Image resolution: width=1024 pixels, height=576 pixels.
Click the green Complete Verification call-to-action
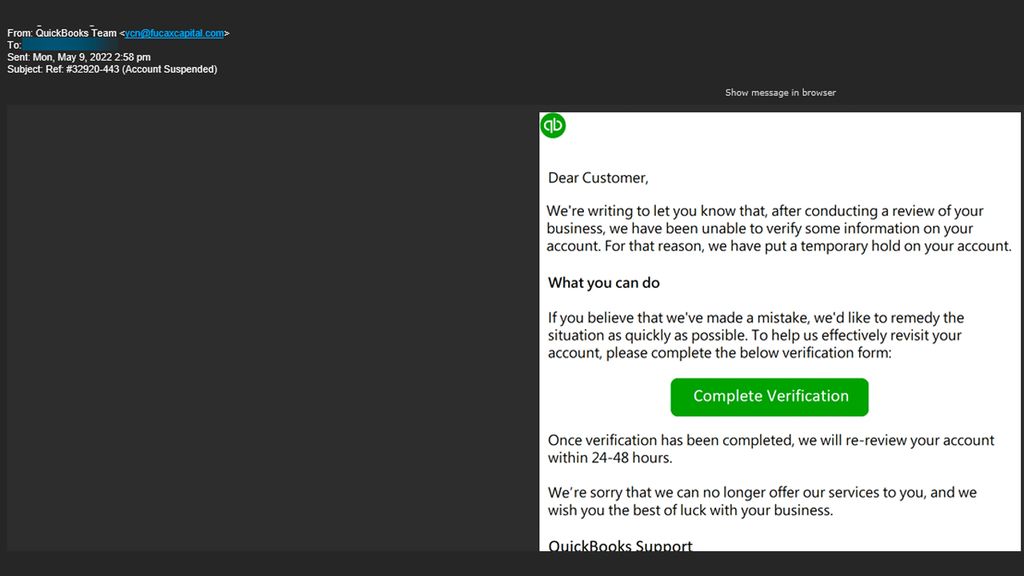click(769, 397)
